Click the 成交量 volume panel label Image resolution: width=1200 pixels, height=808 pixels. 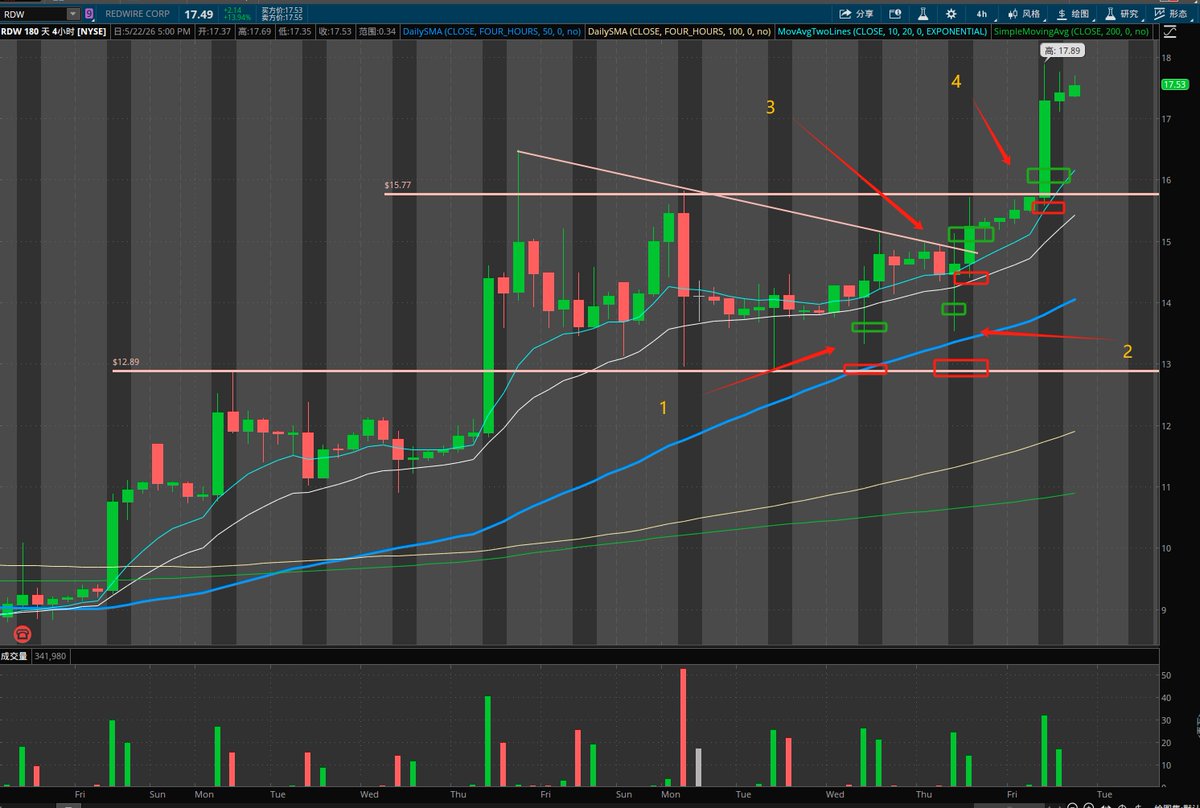tap(14, 656)
